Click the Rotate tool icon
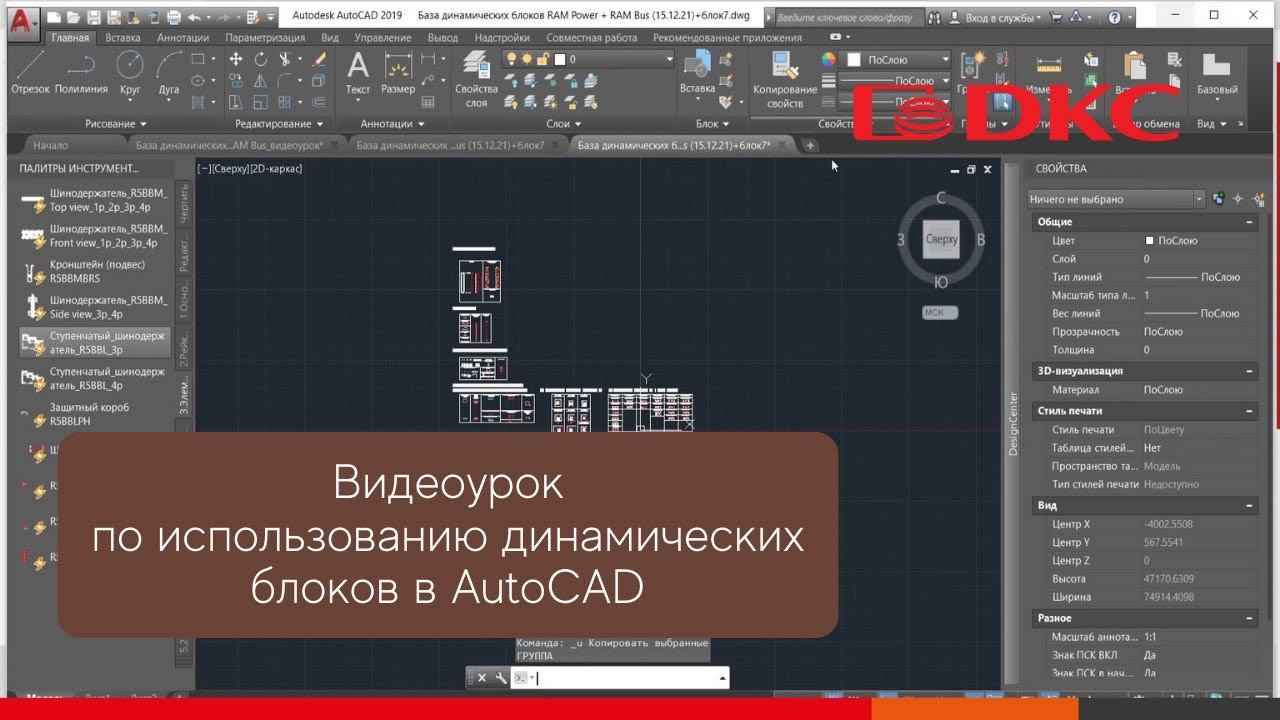Screen dimensions: 1280x720 click(261, 59)
